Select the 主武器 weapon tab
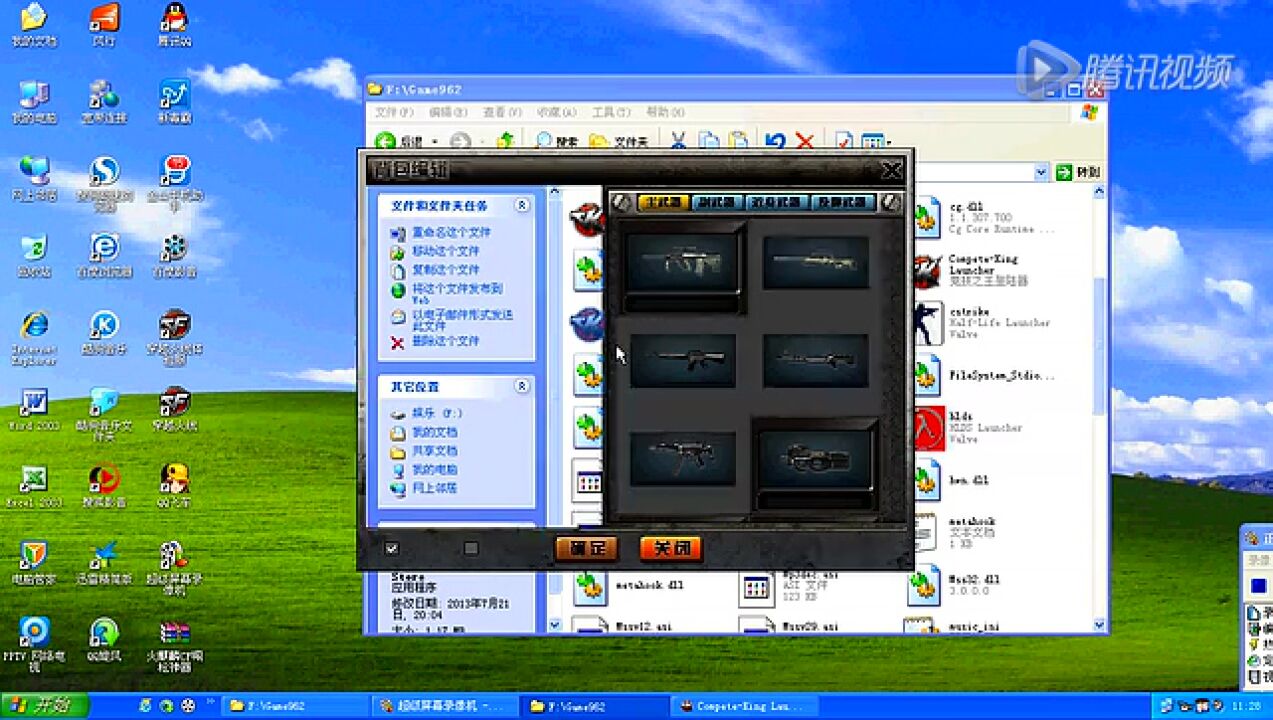Image resolution: width=1273 pixels, height=720 pixels. 664,202
